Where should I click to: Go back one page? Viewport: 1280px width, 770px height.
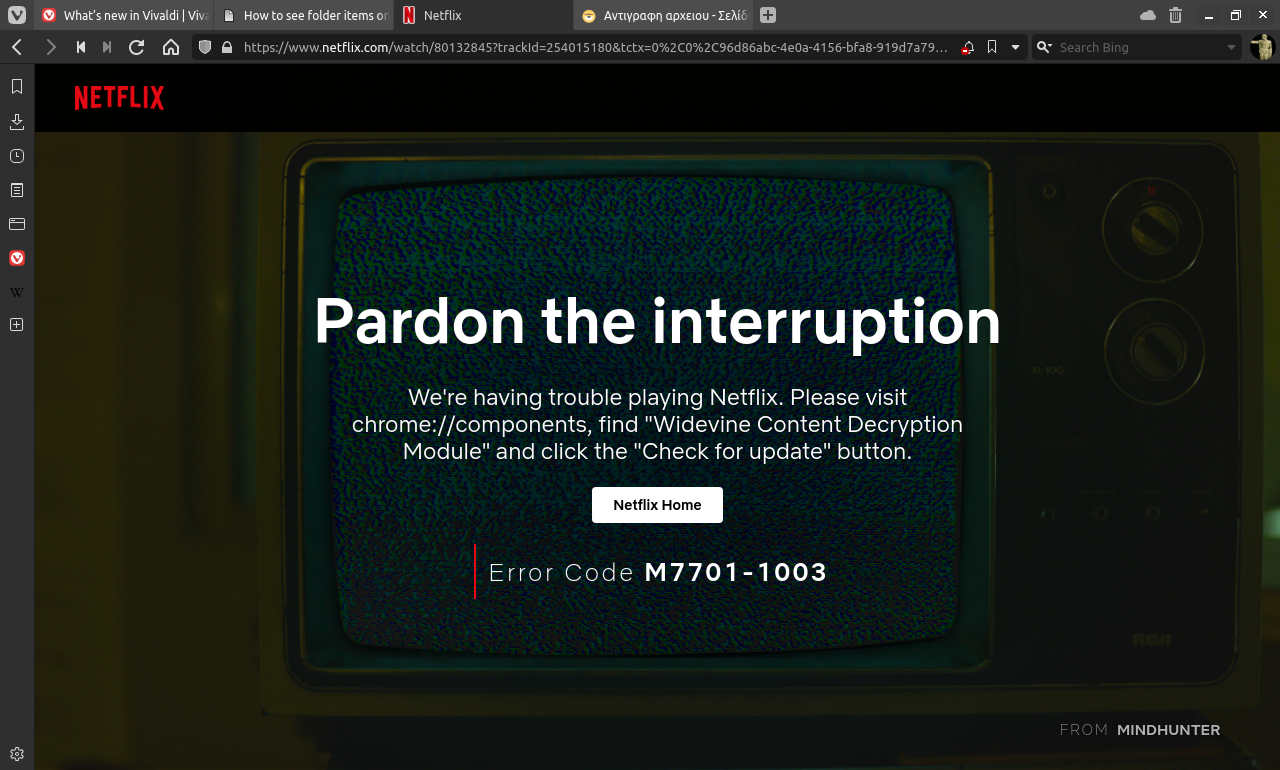click(x=17, y=47)
